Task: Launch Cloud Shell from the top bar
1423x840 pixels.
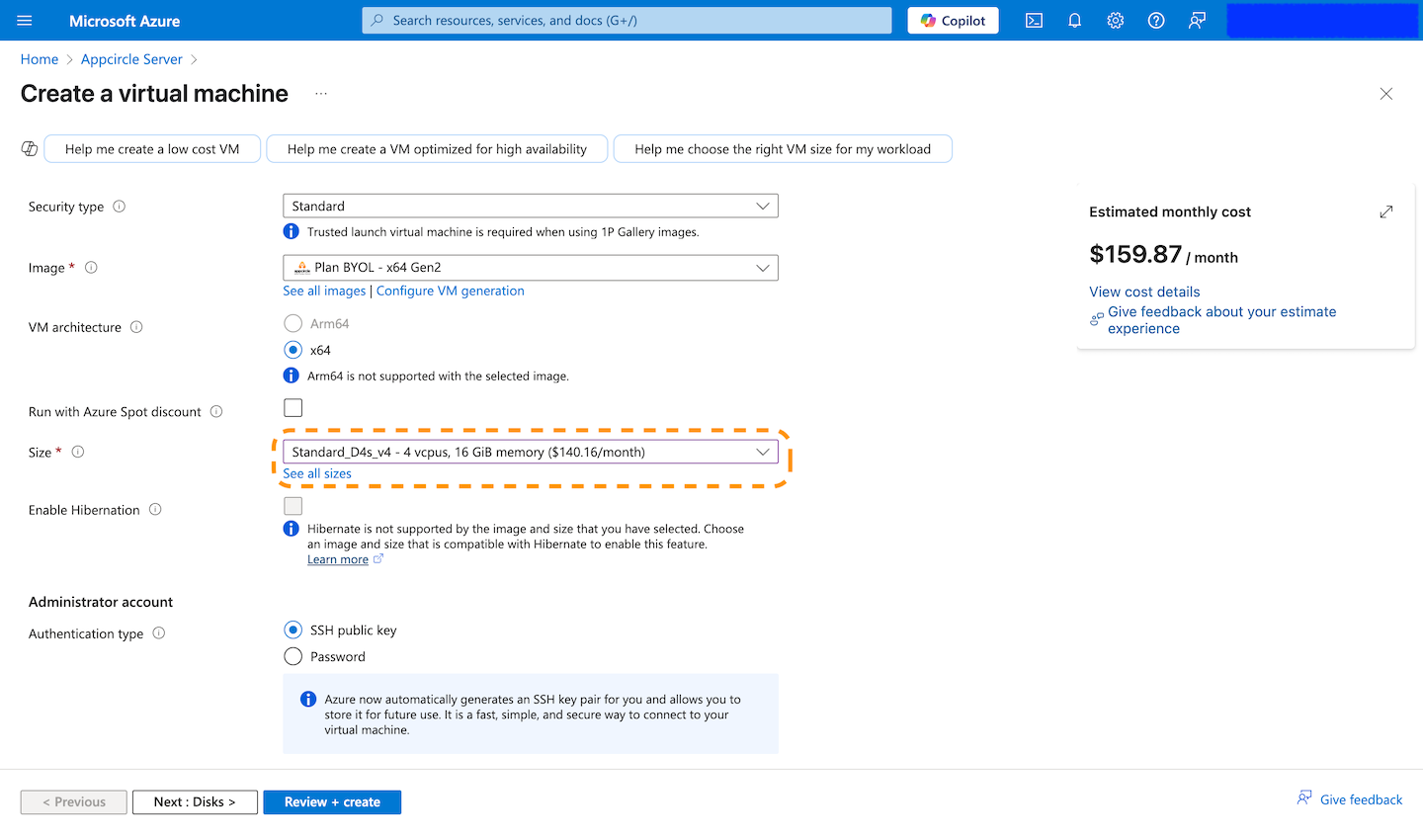Action: 1034,21
